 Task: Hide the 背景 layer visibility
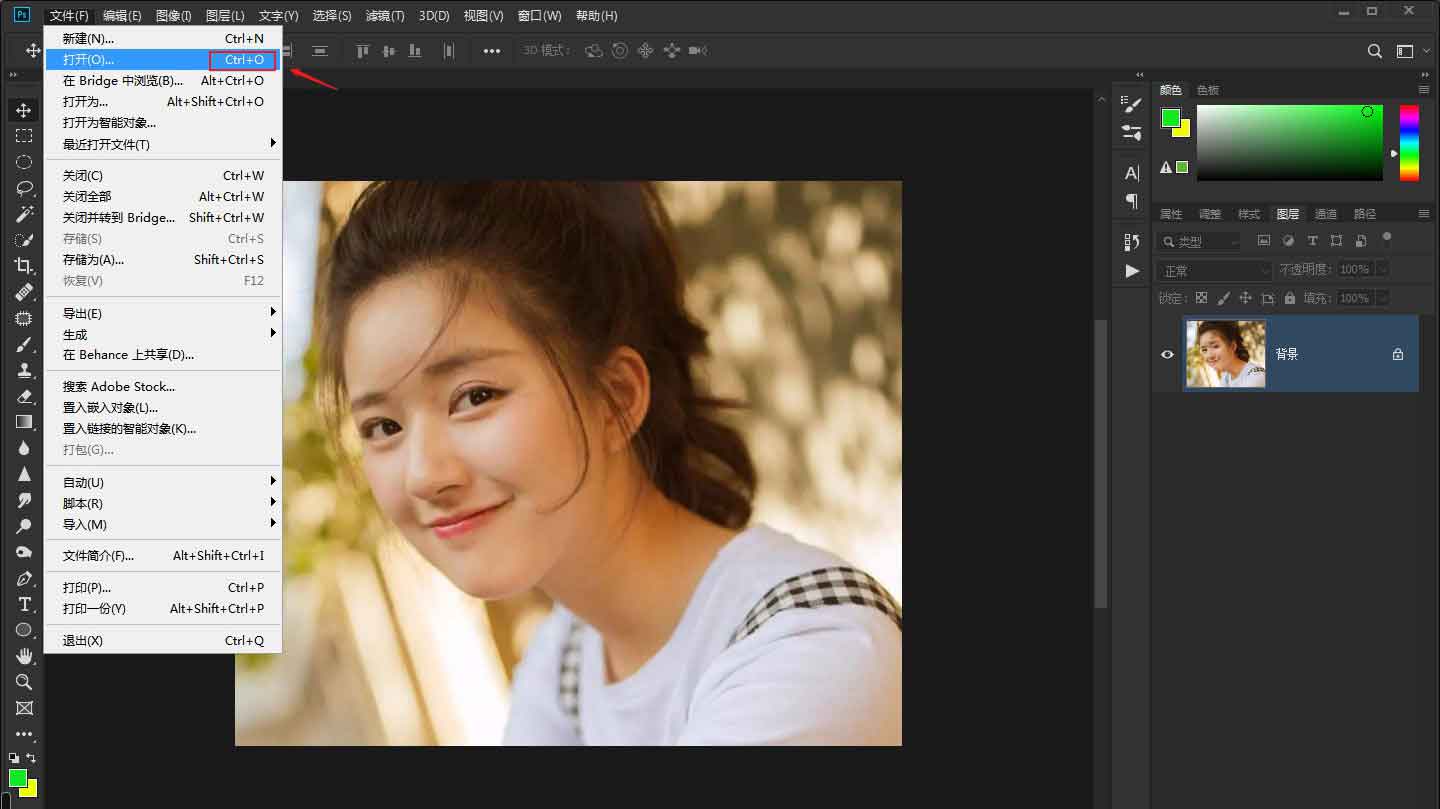point(1168,354)
